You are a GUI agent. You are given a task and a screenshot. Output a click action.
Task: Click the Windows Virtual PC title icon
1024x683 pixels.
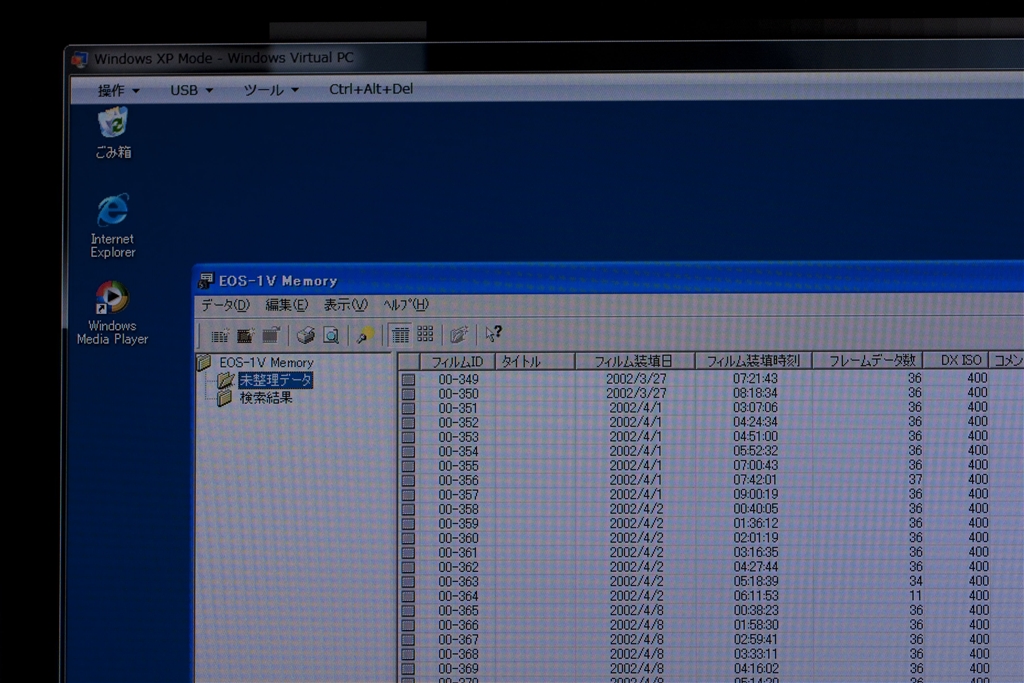[80, 59]
